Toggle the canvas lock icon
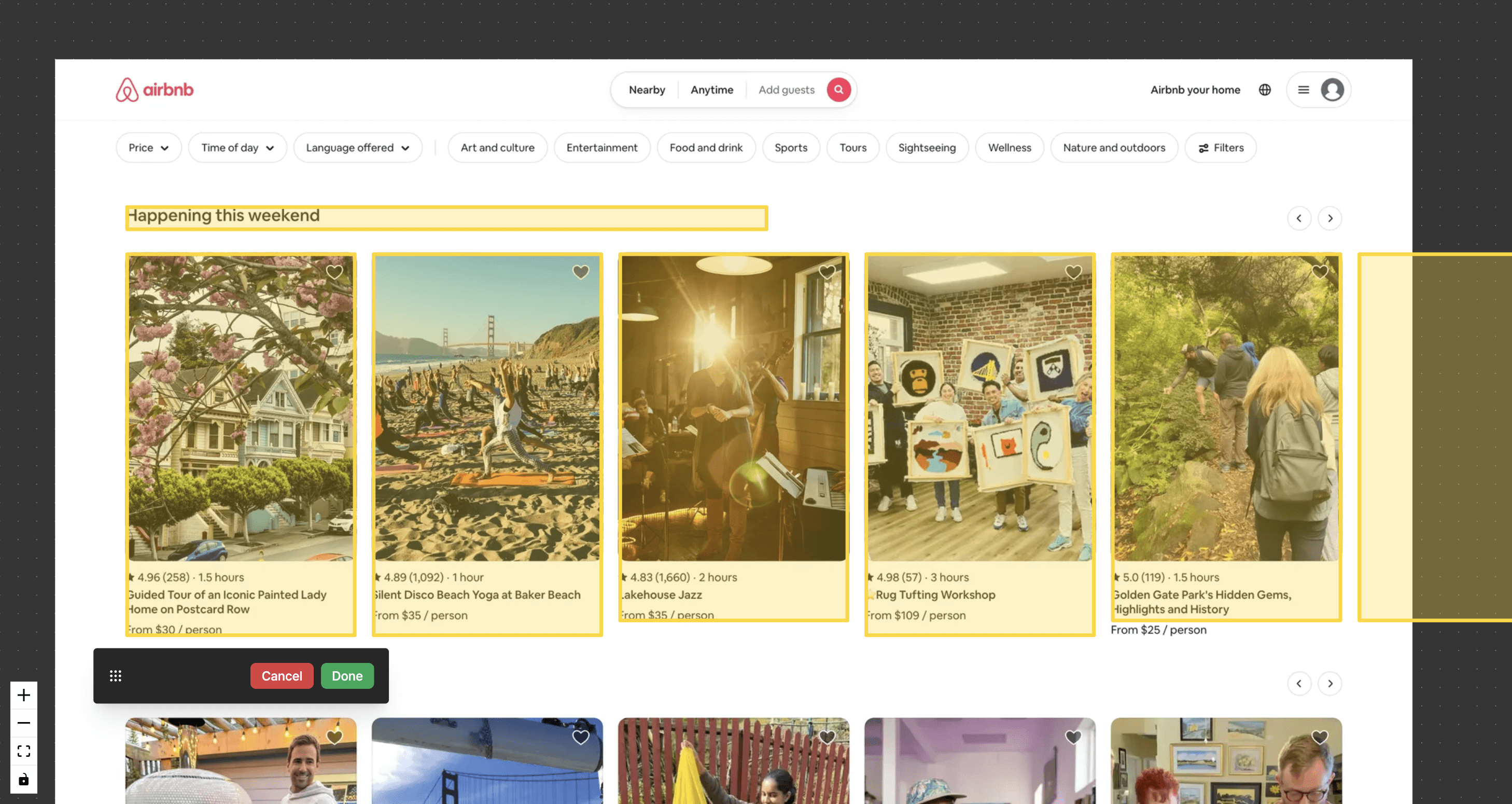Screen dimensions: 1512x804 23,779
